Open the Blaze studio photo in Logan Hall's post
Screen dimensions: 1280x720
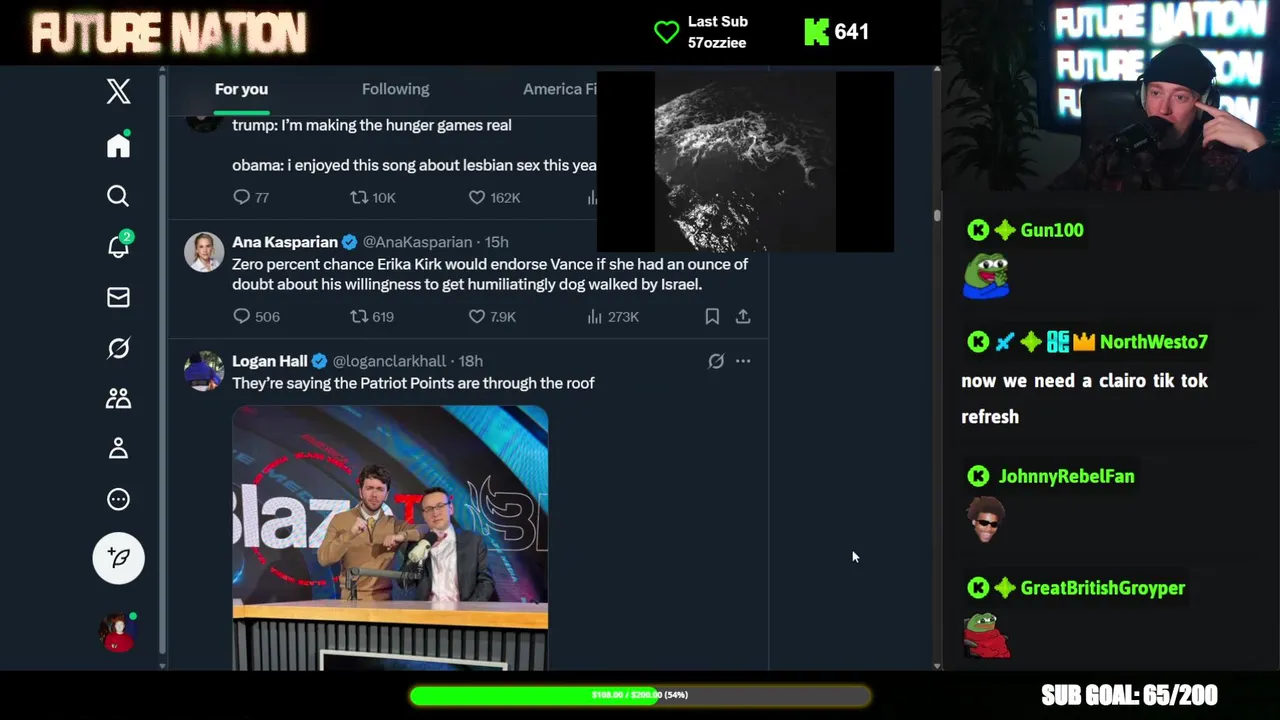pyautogui.click(x=390, y=537)
